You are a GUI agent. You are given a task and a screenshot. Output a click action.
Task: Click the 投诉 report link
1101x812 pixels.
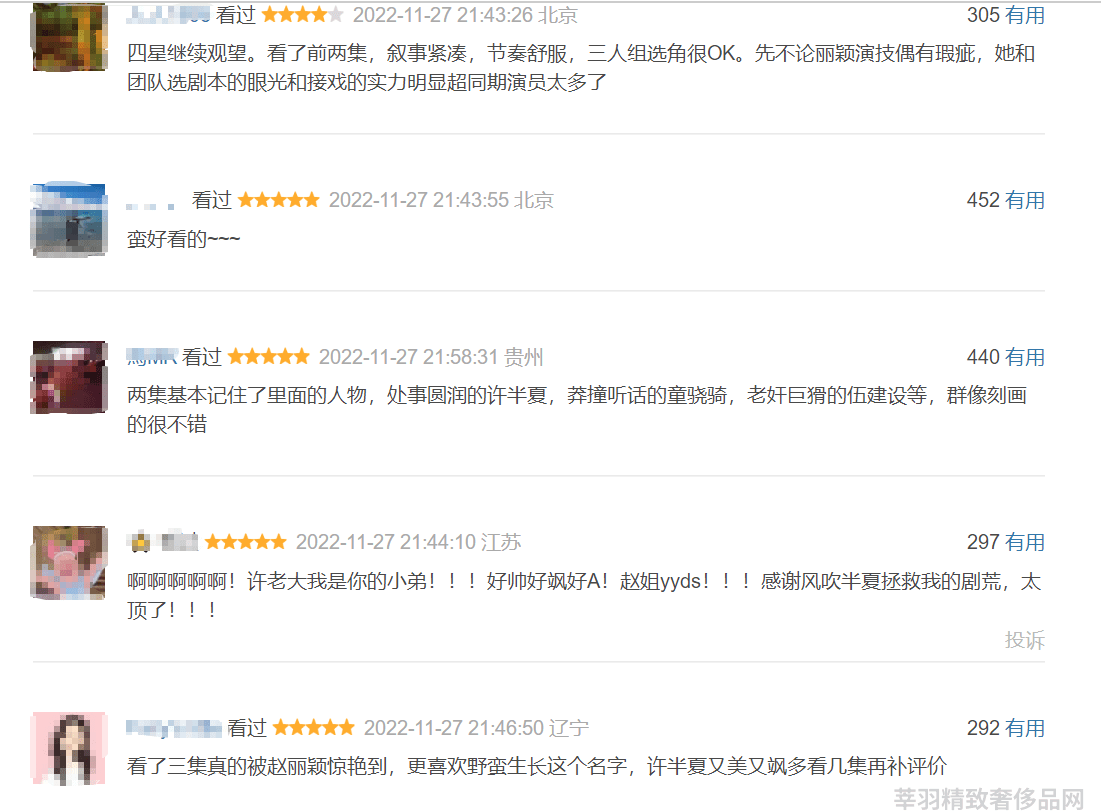pyautogui.click(x=1024, y=640)
